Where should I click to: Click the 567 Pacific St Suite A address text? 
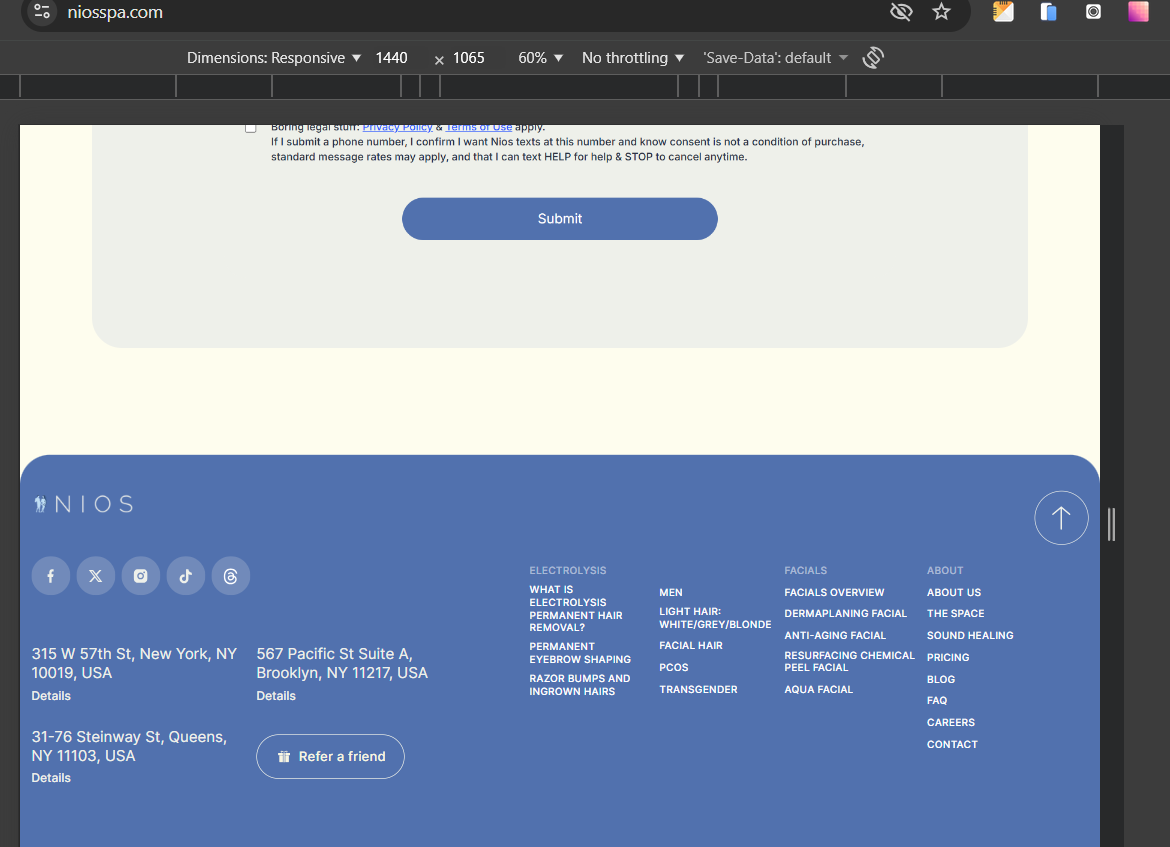[342, 663]
